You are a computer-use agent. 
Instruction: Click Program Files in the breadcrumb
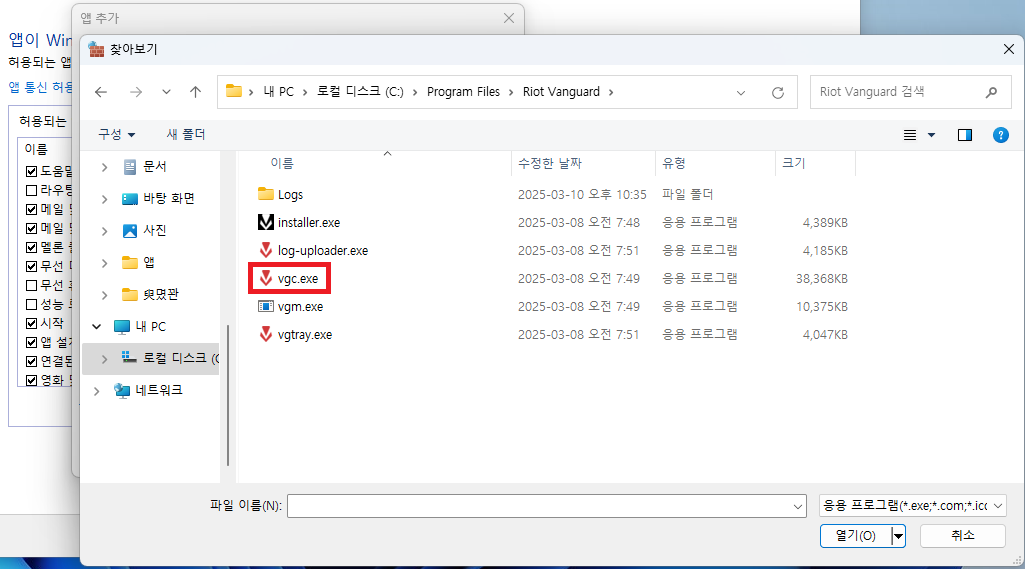click(x=463, y=92)
